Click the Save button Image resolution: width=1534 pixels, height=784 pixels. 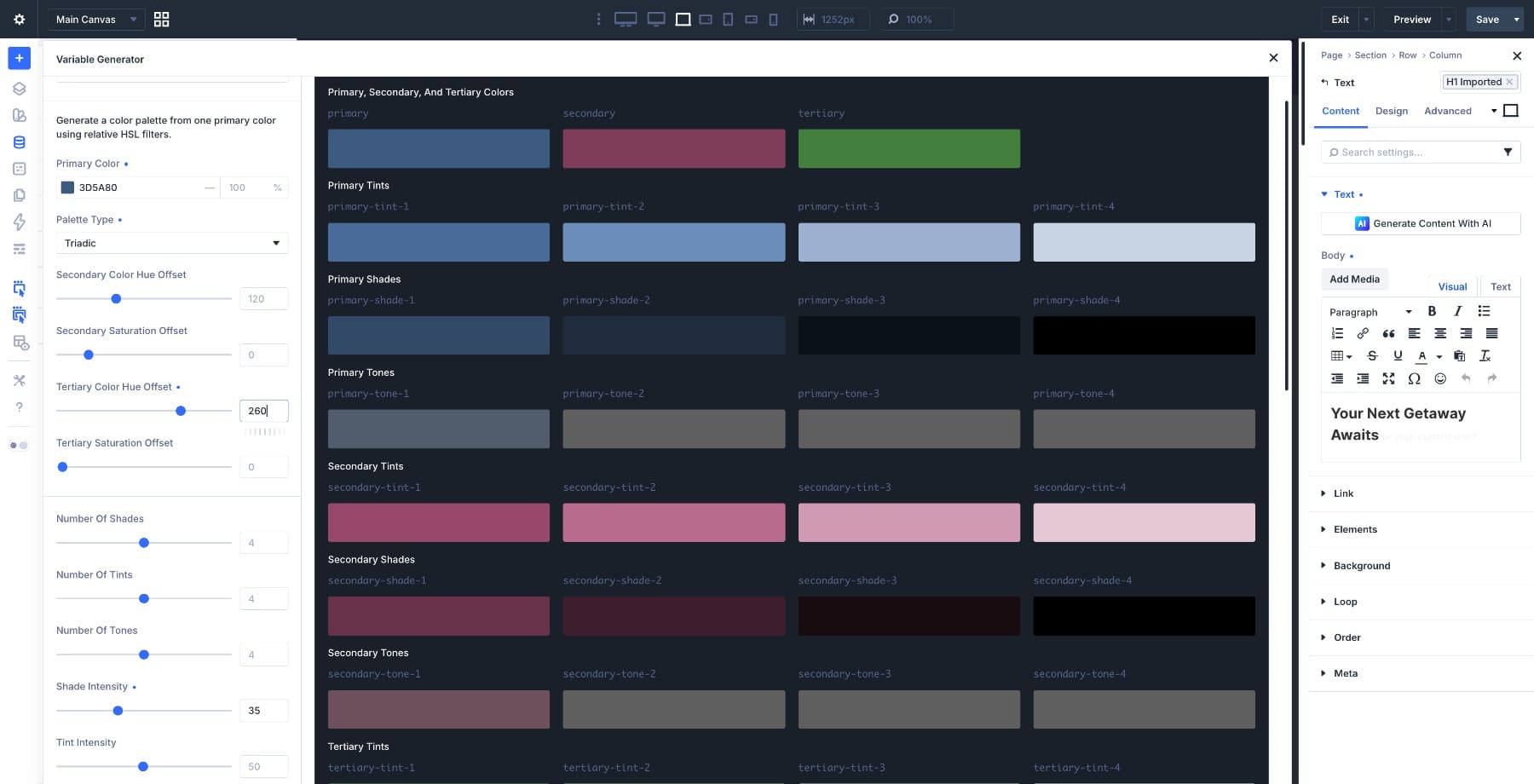point(1487,19)
